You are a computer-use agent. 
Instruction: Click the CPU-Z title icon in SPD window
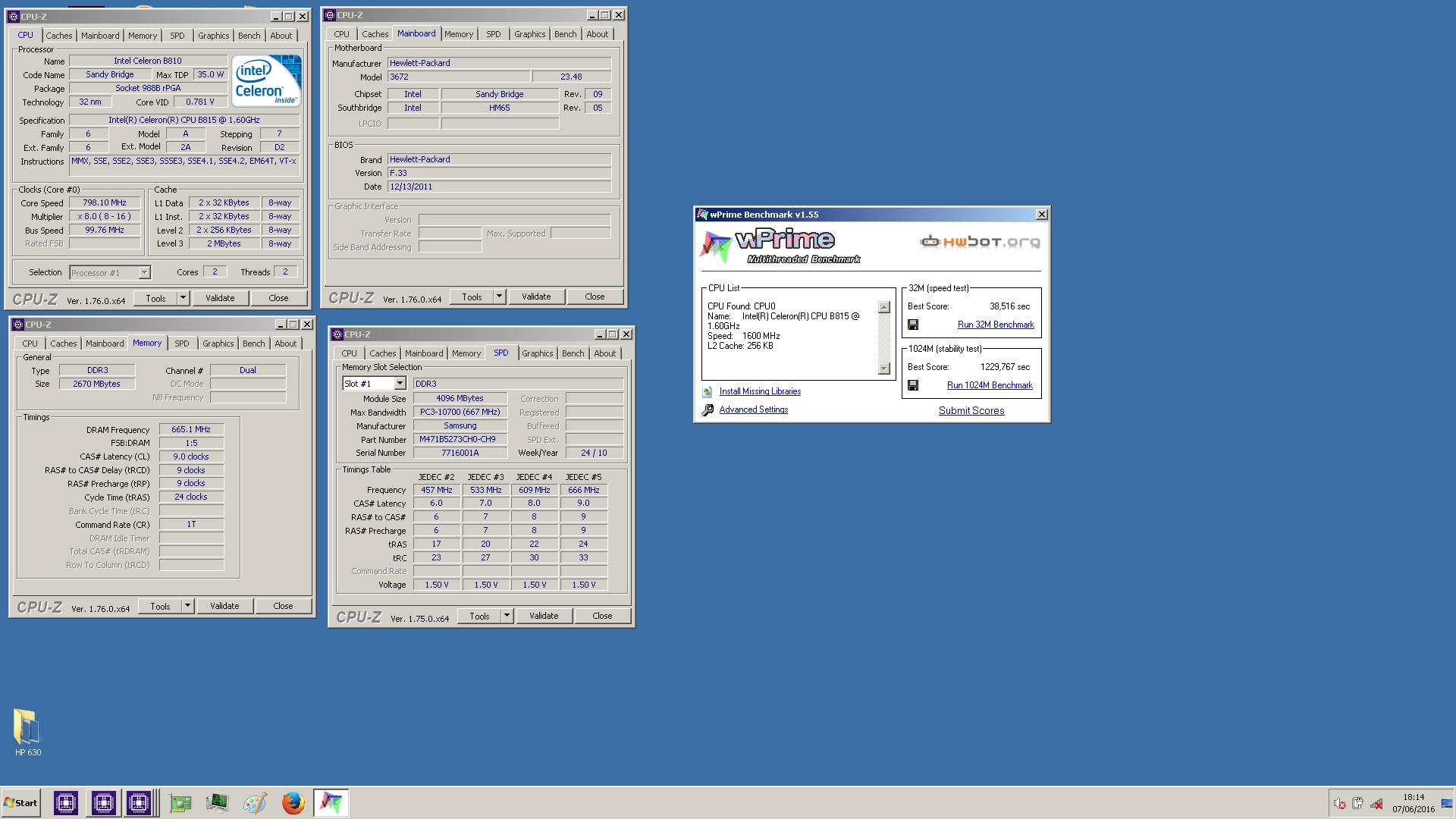pos(338,334)
